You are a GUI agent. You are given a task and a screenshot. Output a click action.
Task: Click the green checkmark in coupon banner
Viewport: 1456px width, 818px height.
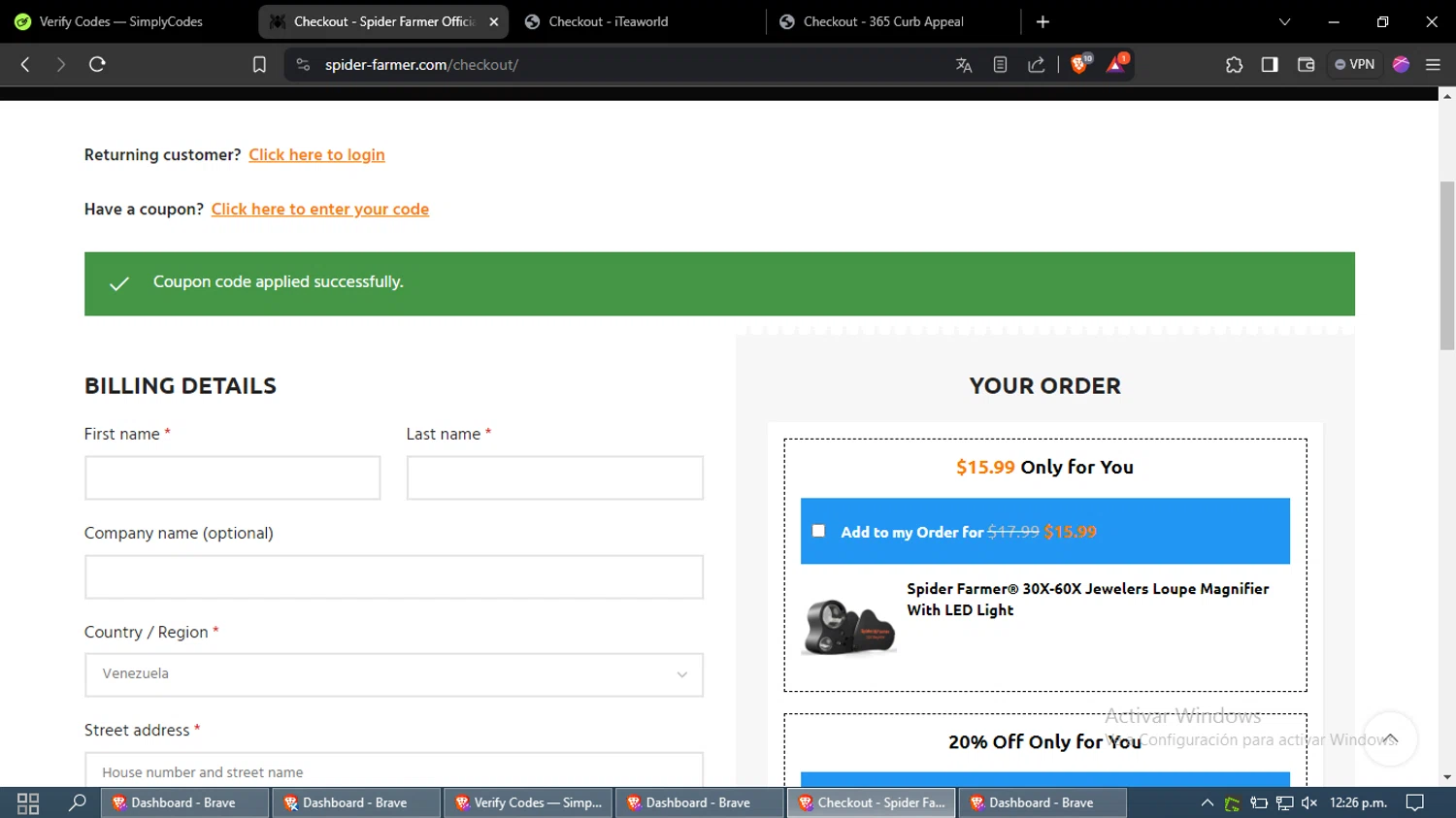[x=119, y=283]
